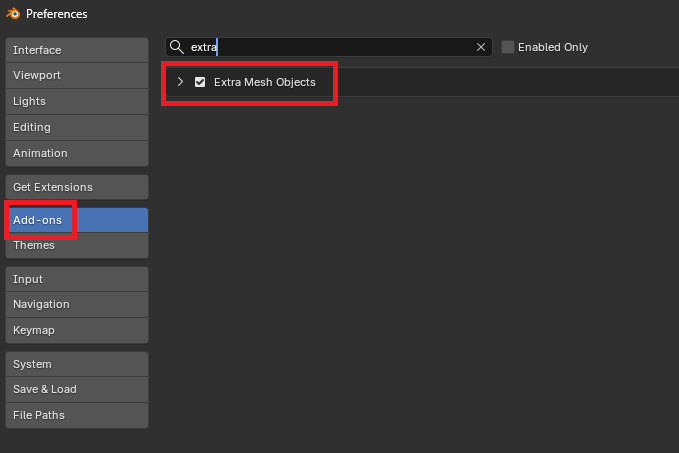Go to Editing preferences
Viewport: 679px width, 453px height.
click(77, 128)
